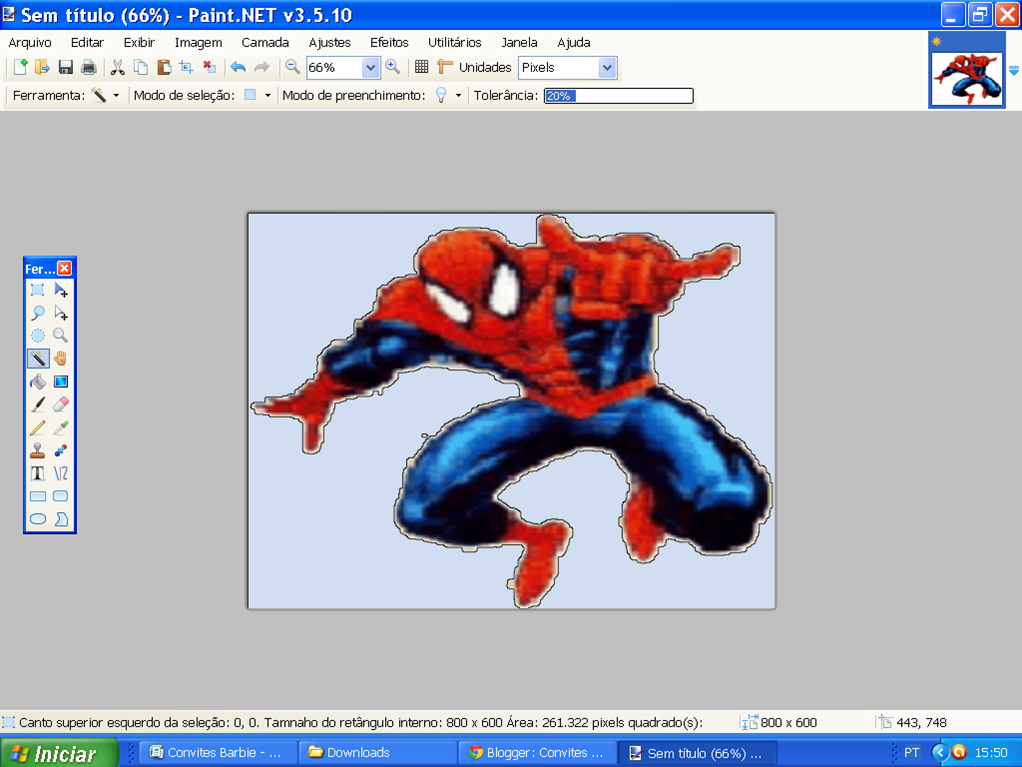Image resolution: width=1022 pixels, height=767 pixels.
Task: Open the Utilitários menu
Action: point(455,42)
